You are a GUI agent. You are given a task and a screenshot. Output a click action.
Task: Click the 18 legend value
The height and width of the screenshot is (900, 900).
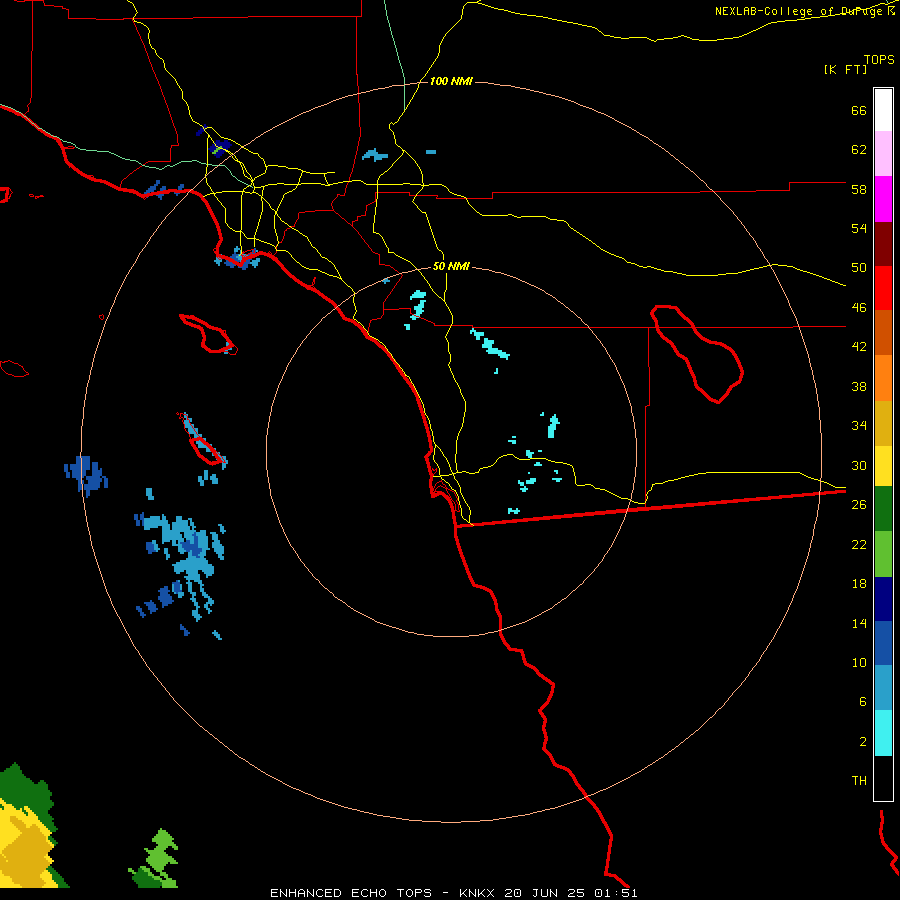tap(859, 584)
